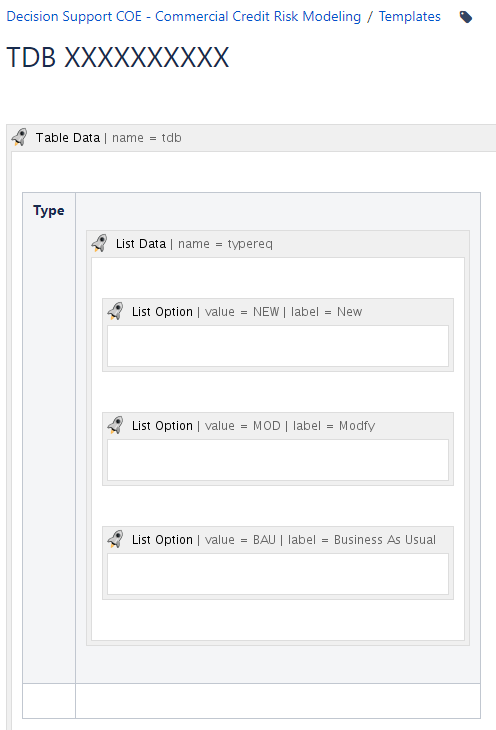
Task: Click the labels tag icon beside breadcrumbs
Action: [x=465, y=17]
